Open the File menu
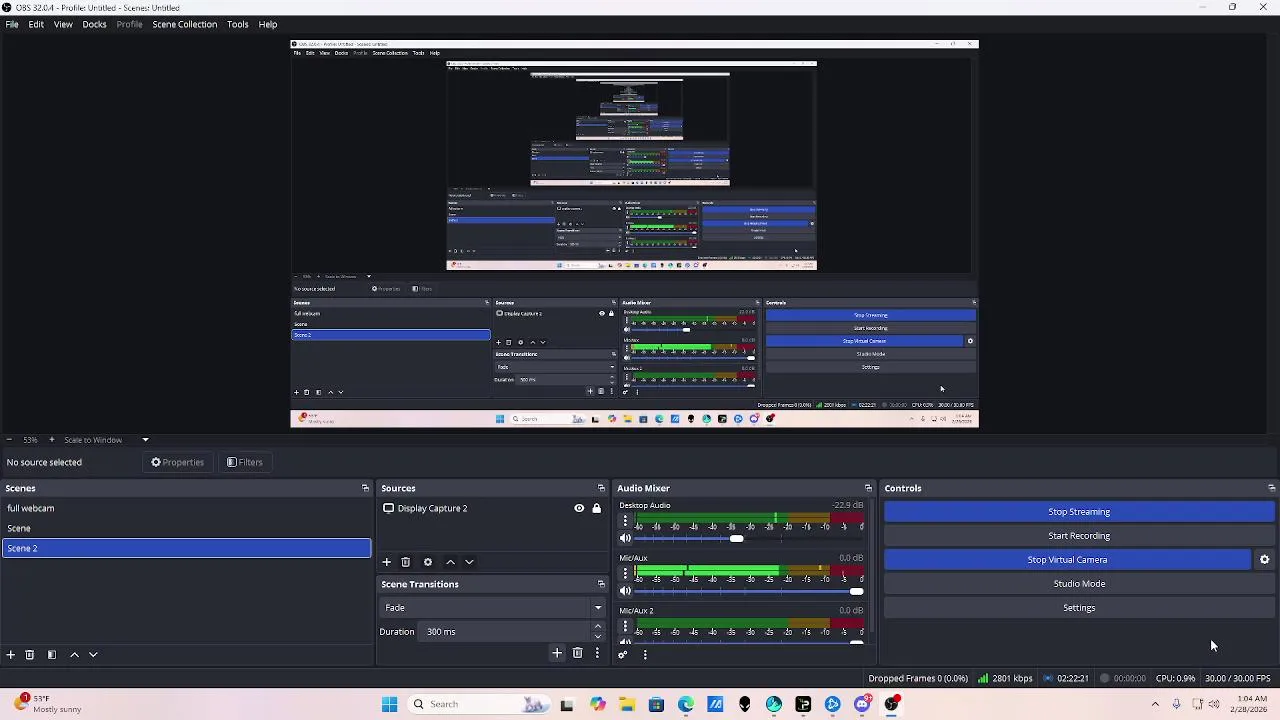 pos(12,24)
